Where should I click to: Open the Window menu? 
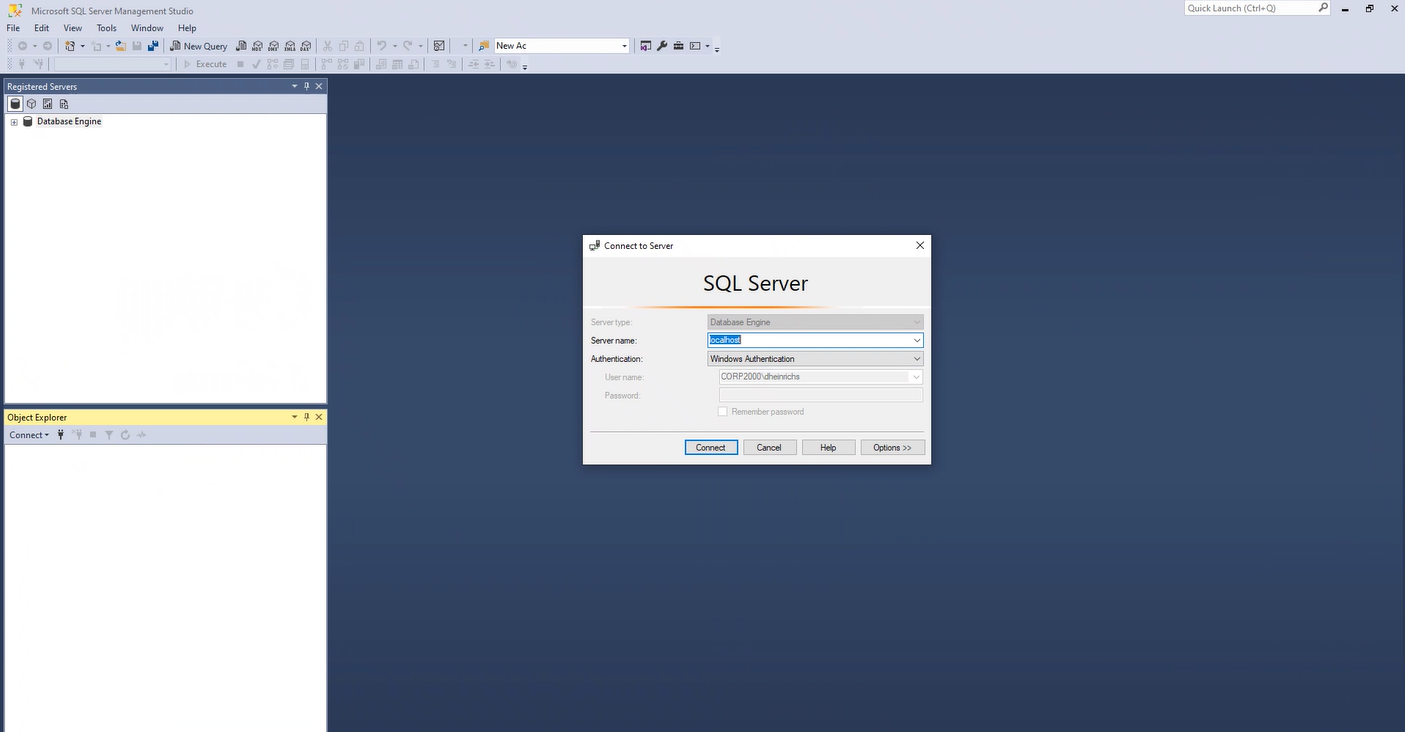147,28
